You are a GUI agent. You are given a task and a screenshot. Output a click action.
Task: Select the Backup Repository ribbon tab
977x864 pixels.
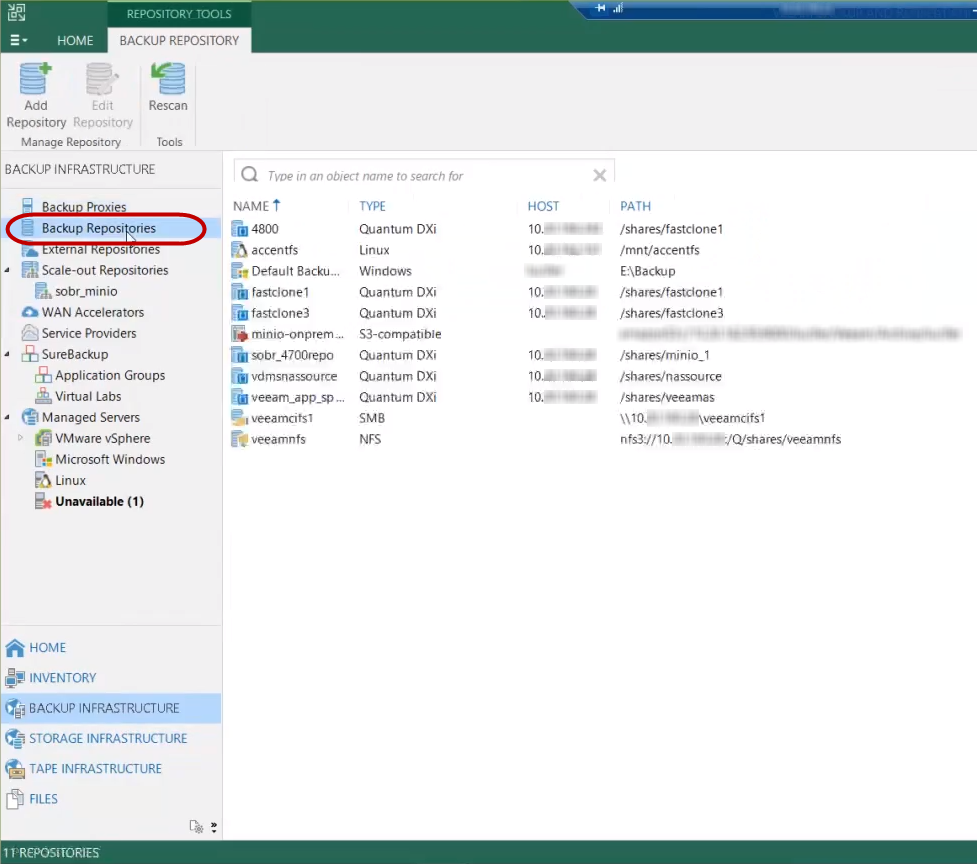tap(179, 41)
